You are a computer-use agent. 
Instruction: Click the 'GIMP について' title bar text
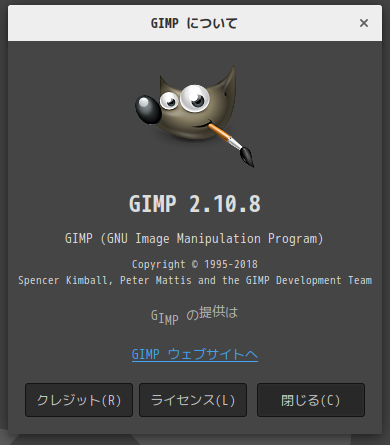194,23
